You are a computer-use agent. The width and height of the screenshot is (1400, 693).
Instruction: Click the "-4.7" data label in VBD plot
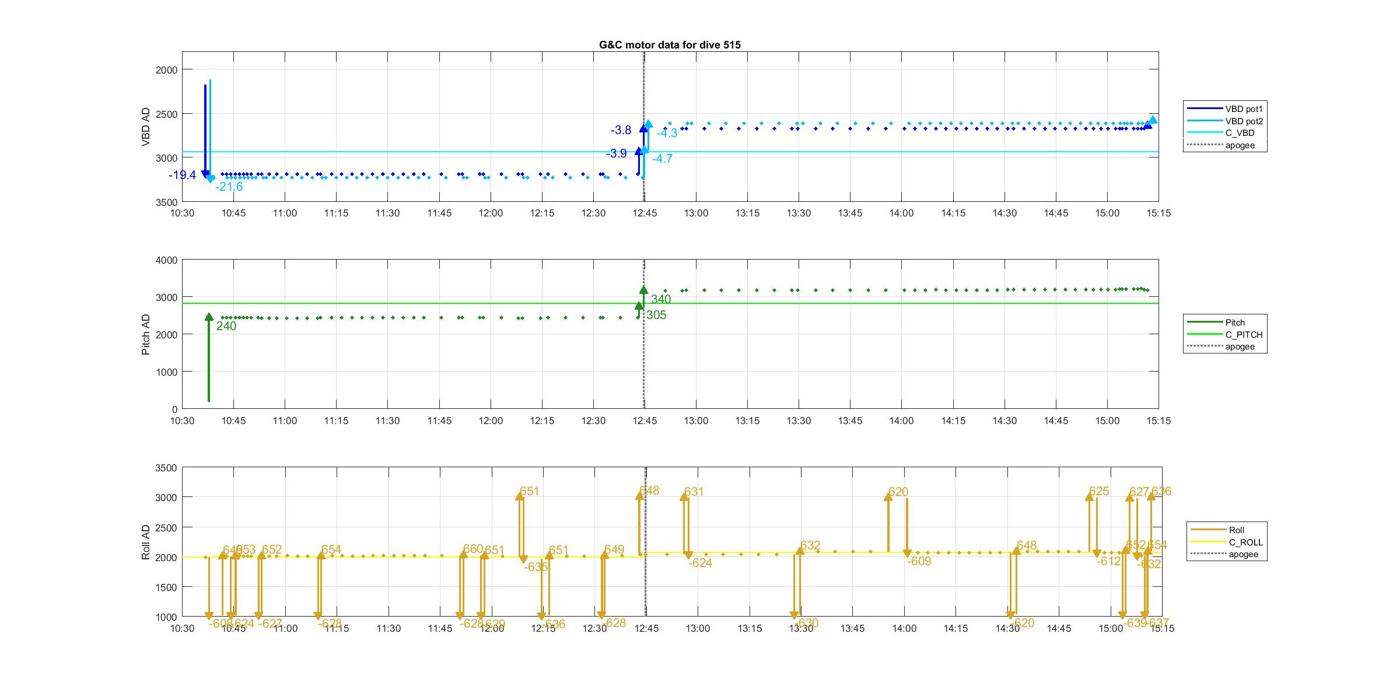[662, 158]
